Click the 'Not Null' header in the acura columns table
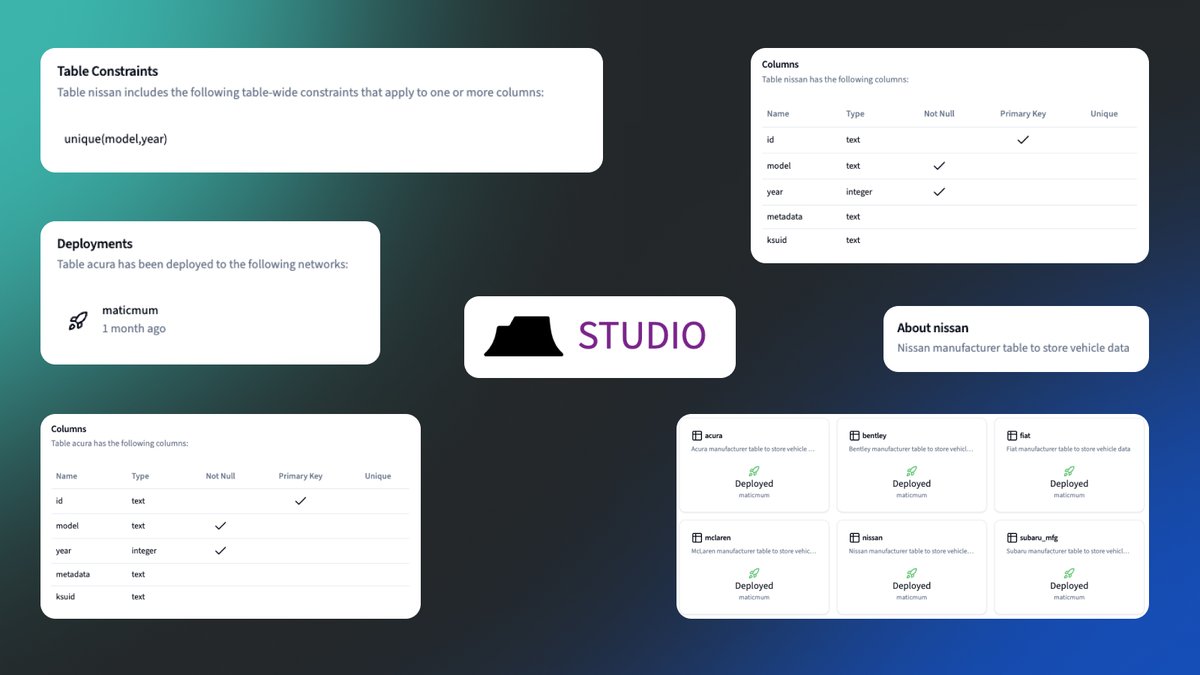The height and width of the screenshot is (675, 1200). (x=220, y=476)
